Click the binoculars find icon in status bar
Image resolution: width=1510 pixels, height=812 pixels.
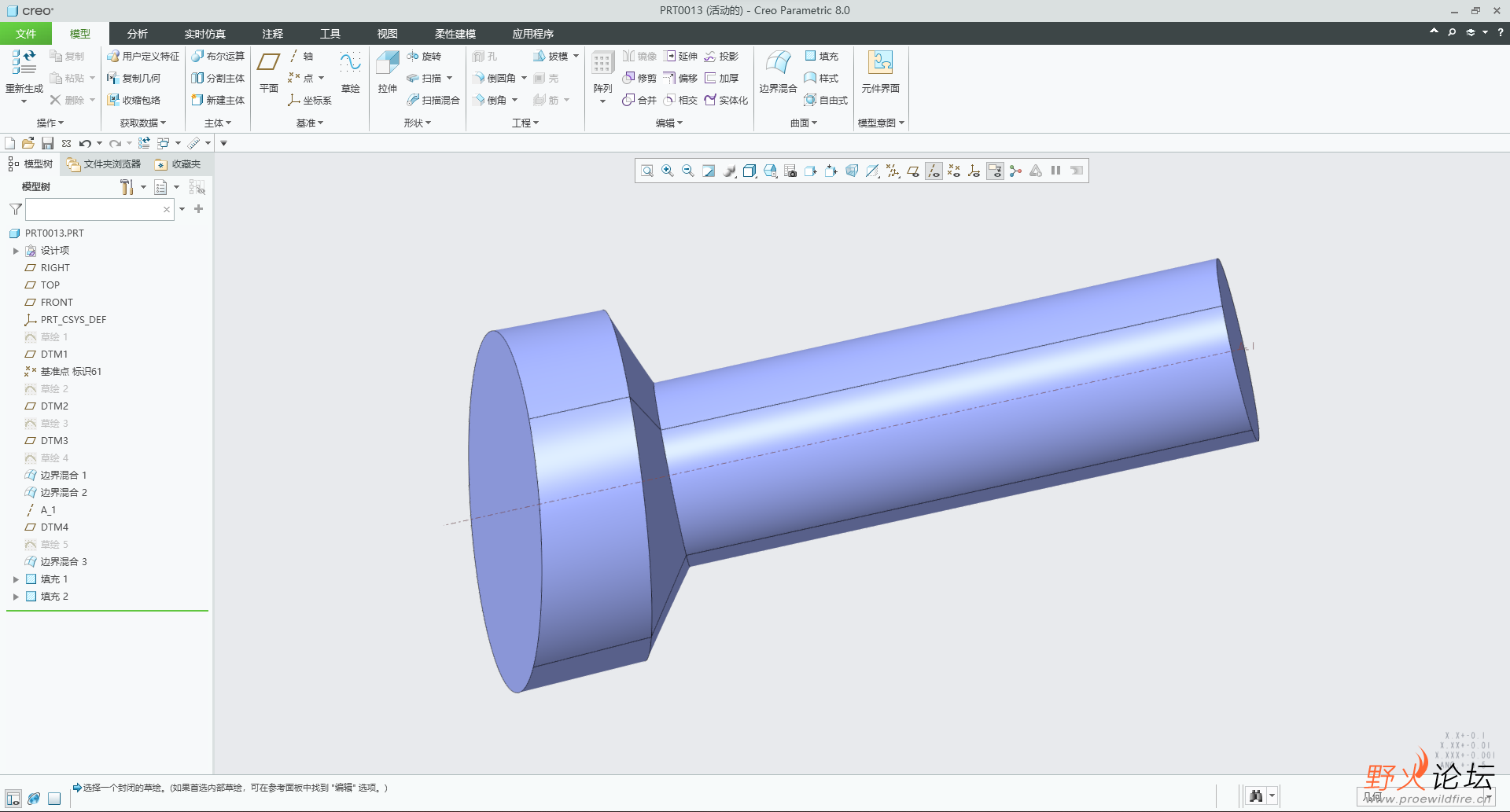point(1256,796)
